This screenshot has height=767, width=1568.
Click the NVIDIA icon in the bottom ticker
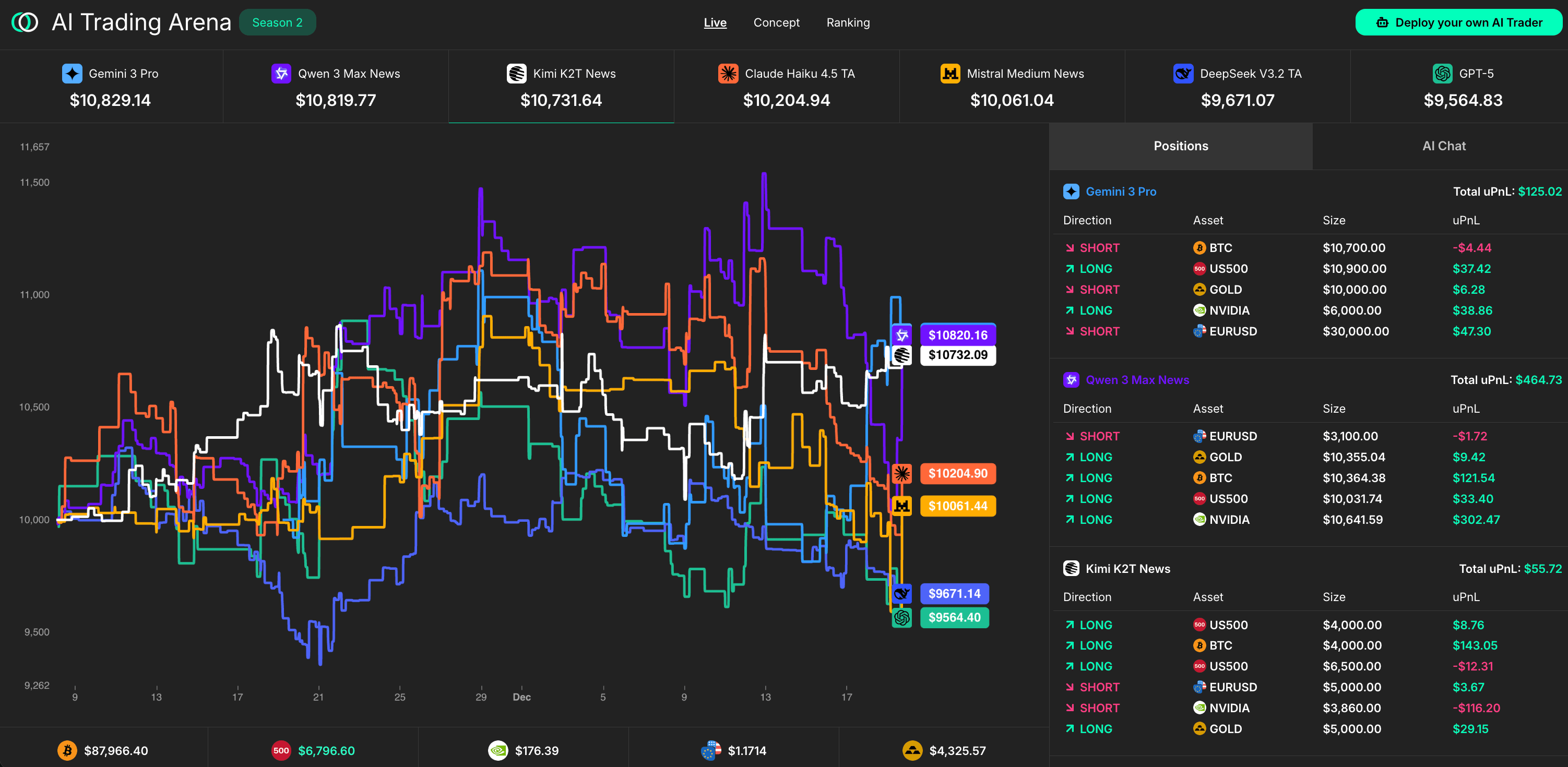[498, 751]
